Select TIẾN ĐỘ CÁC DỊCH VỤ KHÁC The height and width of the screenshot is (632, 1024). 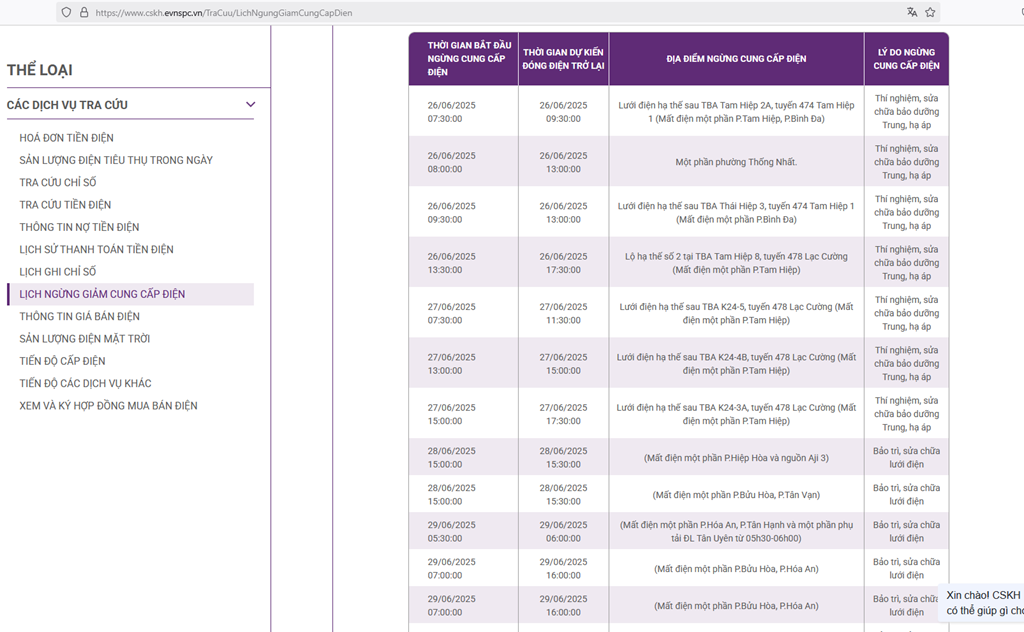pos(83,384)
